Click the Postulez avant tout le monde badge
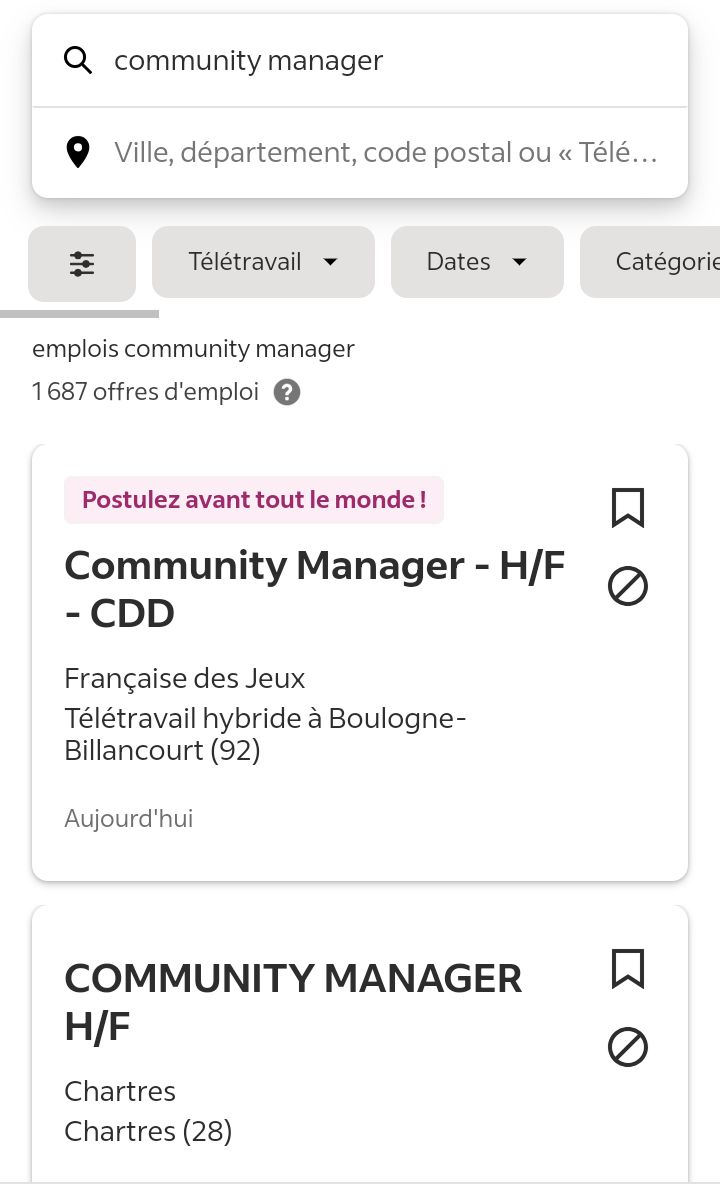720x1198 pixels. (x=254, y=500)
